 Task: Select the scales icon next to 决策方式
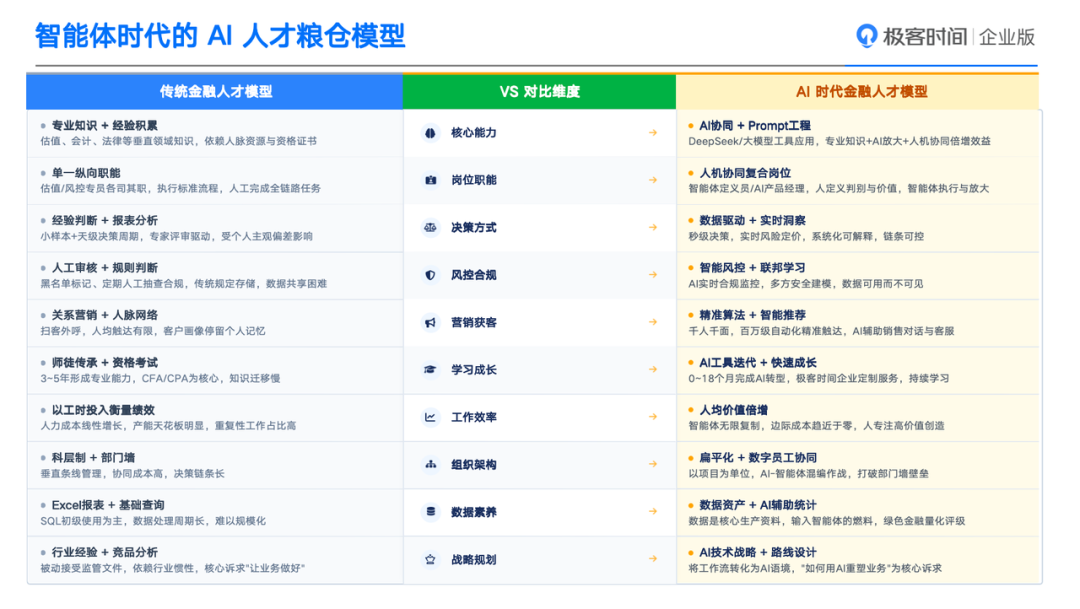point(430,228)
